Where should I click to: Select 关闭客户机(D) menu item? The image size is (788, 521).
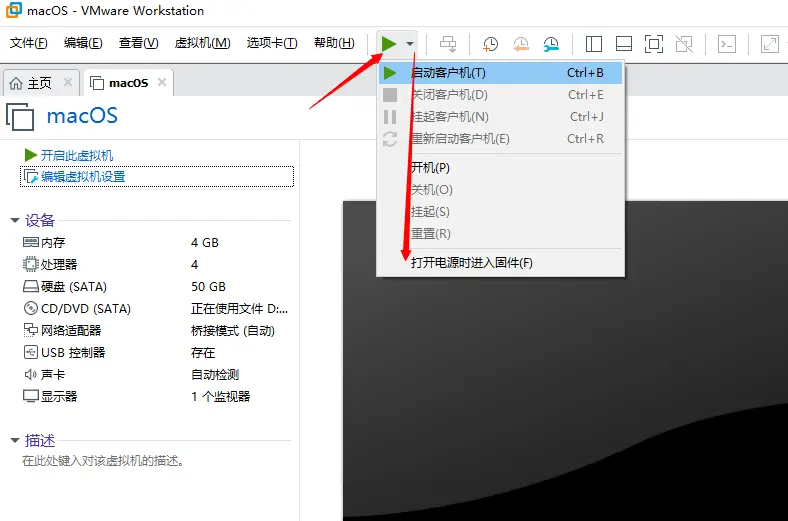[x=501, y=95]
